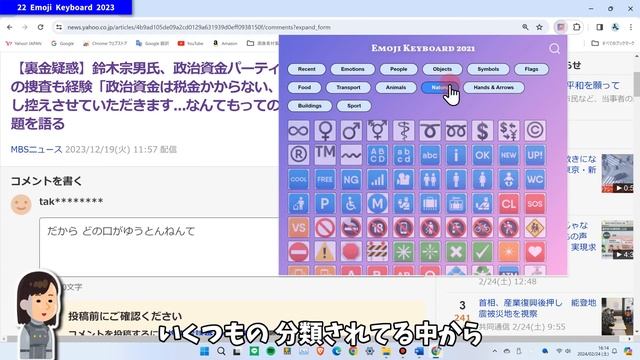
Task: Pick the blue information i emoji
Action: point(456,155)
